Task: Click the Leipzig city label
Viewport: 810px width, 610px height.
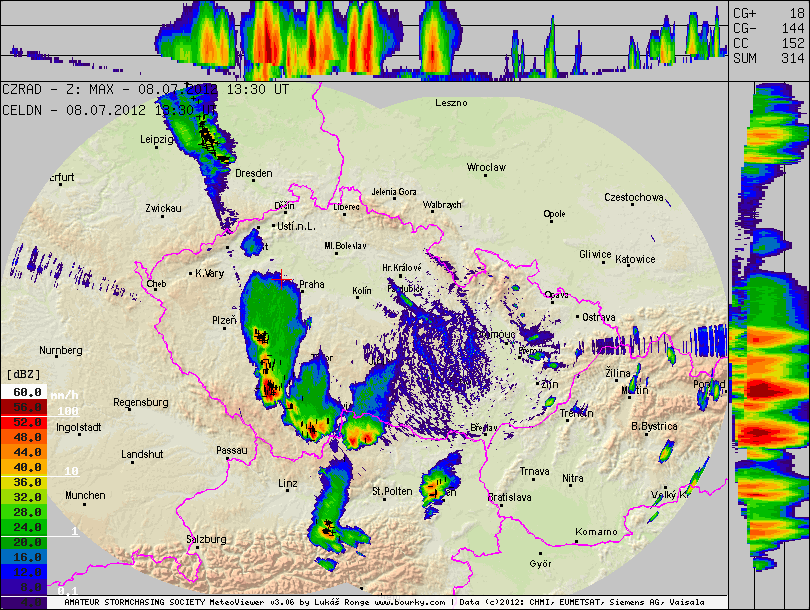Action: [157, 139]
